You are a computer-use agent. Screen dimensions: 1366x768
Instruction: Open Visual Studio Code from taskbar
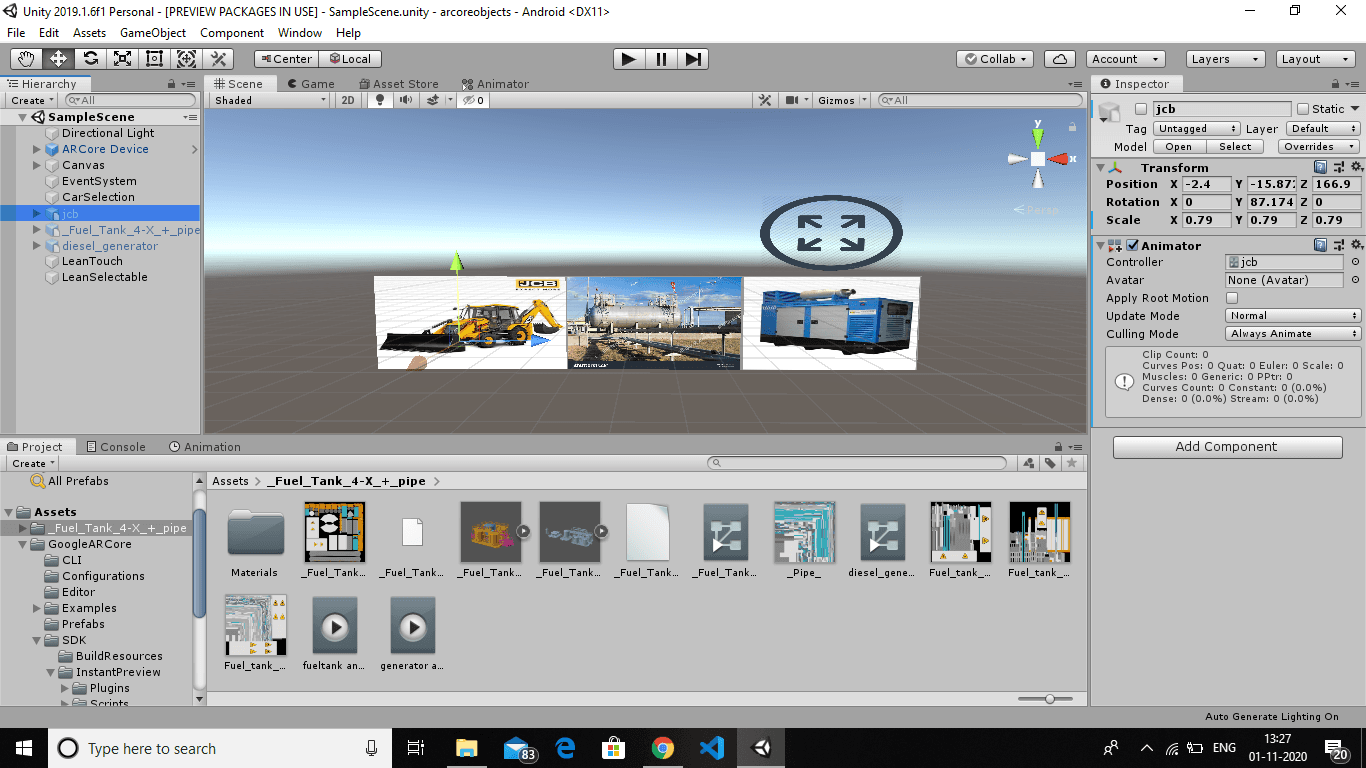711,748
